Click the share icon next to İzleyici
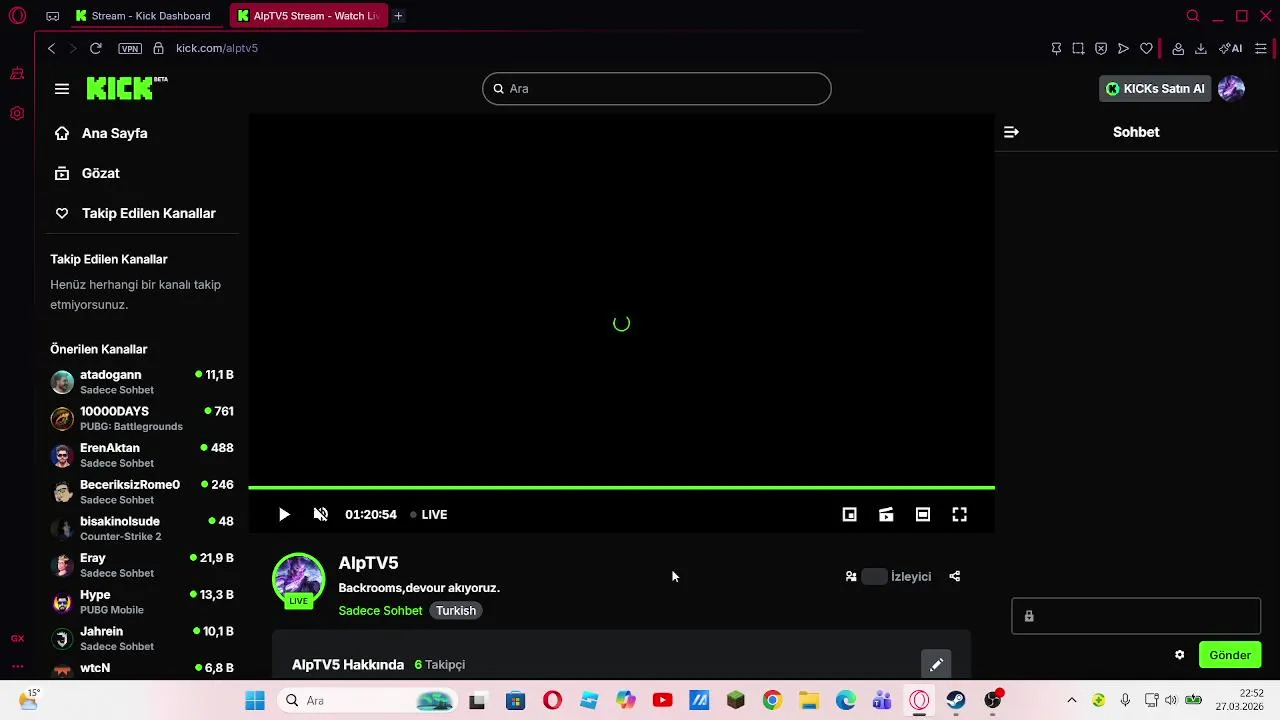This screenshot has width=1280, height=720. (955, 577)
